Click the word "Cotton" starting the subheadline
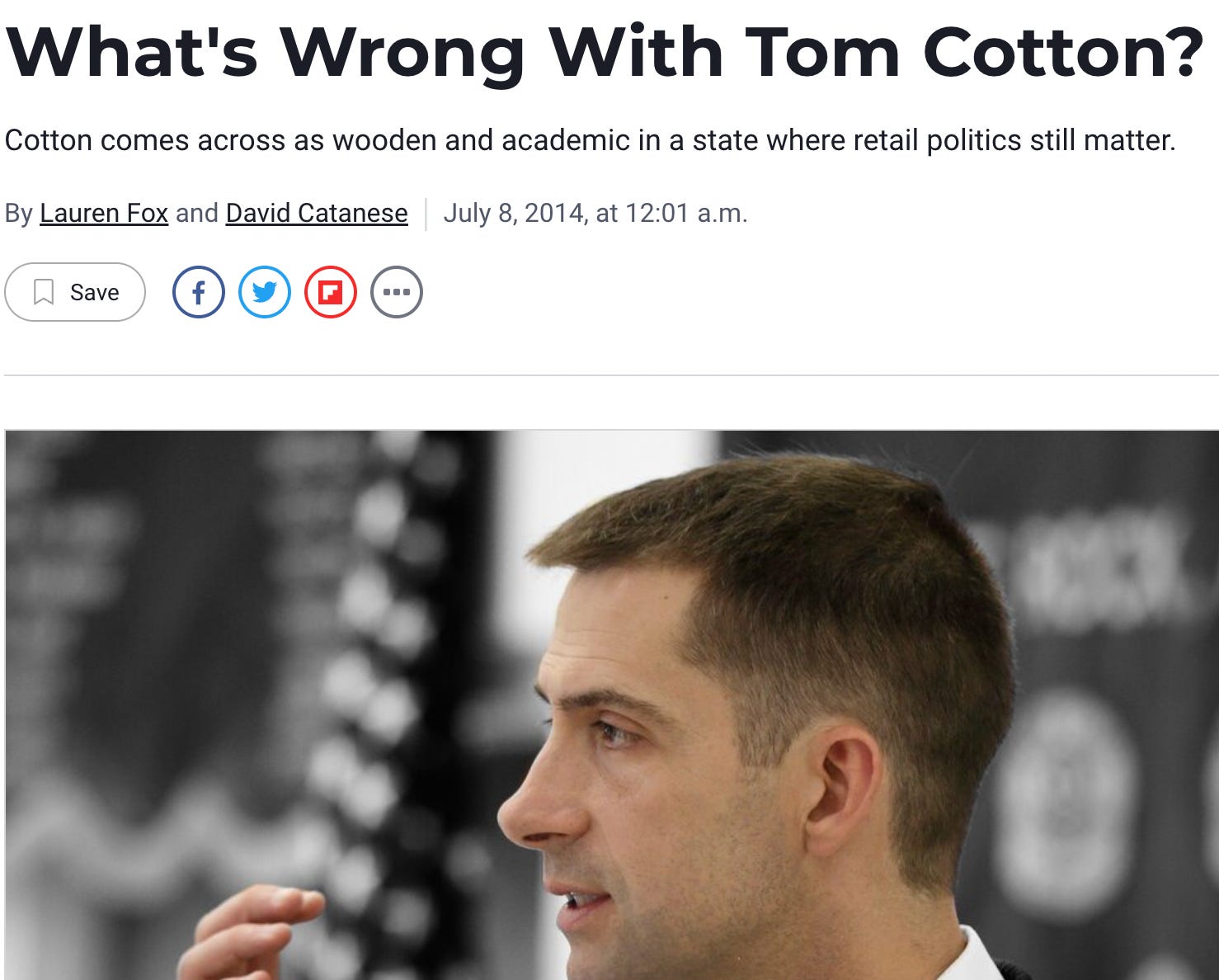The image size is (1219, 980). point(48,140)
